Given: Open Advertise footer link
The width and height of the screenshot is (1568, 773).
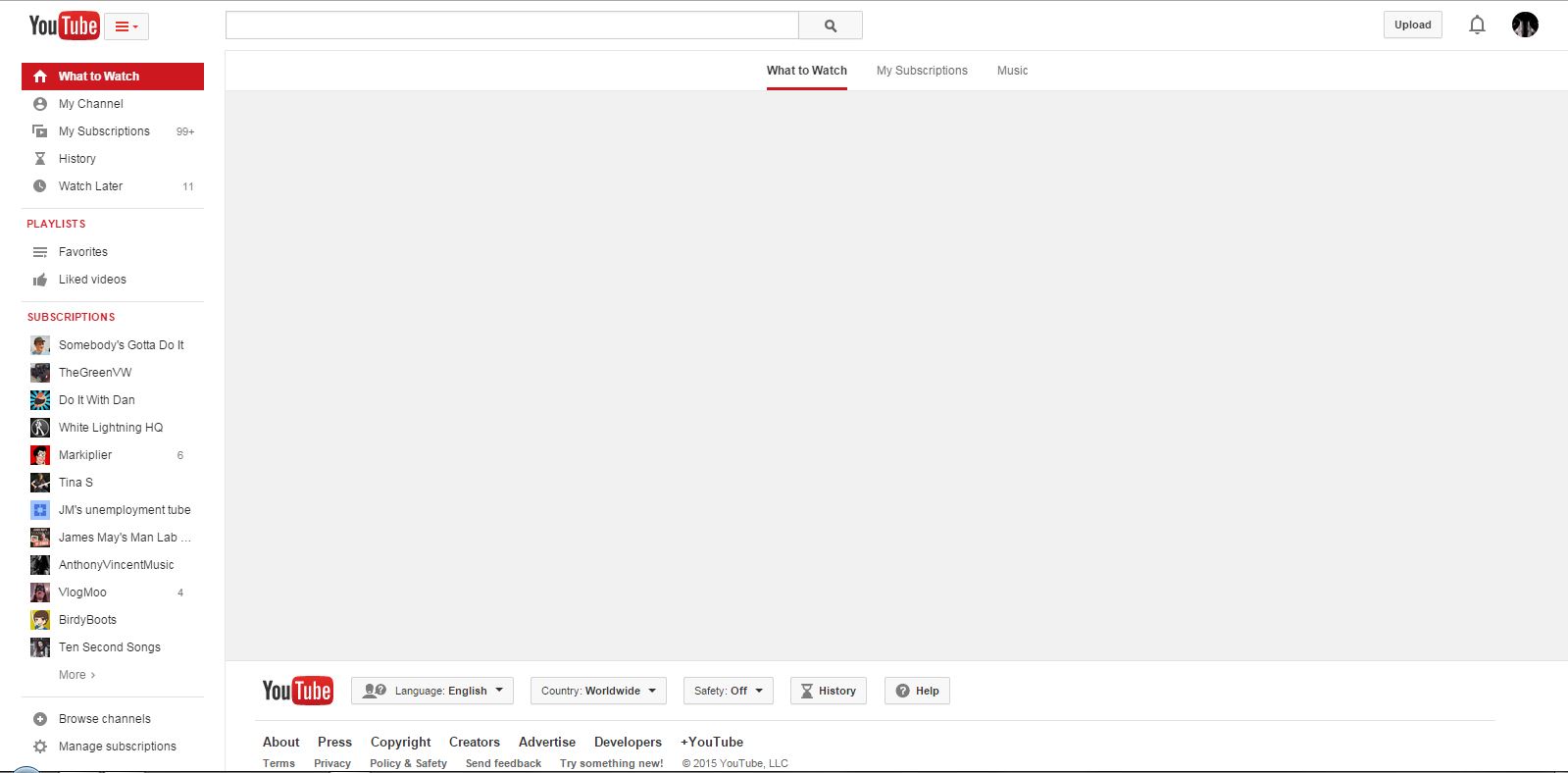Looking at the screenshot, I should pos(547,743).
